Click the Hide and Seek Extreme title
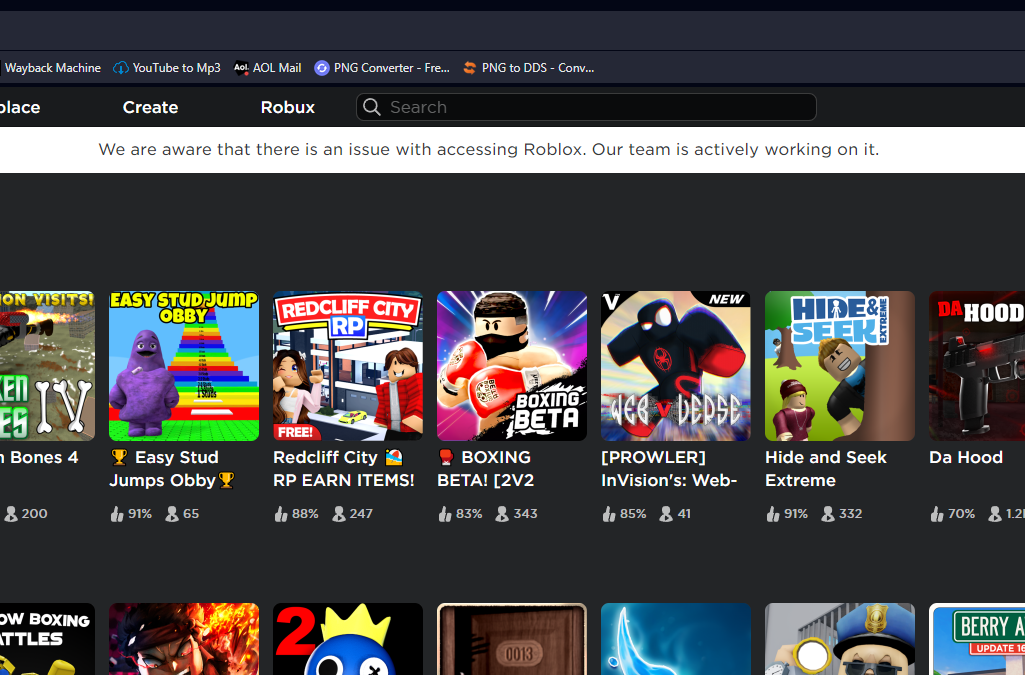Screen dimensions: 1025x675 click(825, 468)
